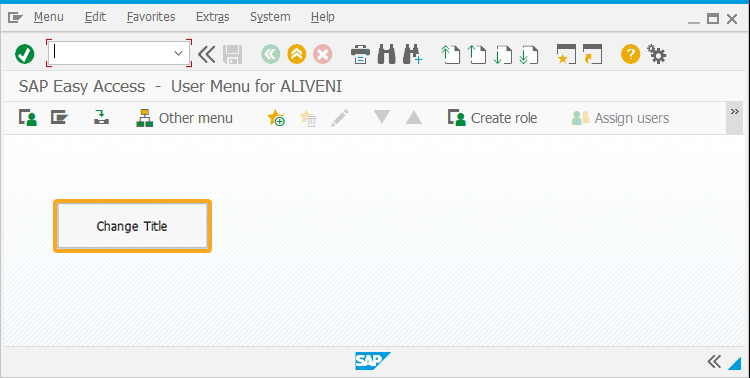Click the binoculars Find icon
Image resolution: width=750 pixels, height=378 pixels.
tap(386, 54)
